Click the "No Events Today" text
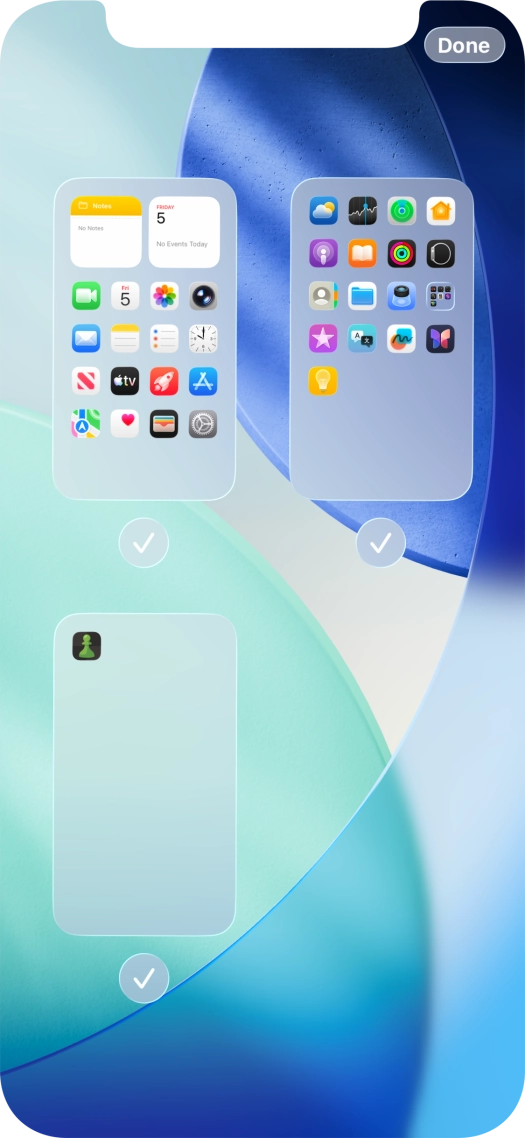525x1138 pixels. [182, 244]
